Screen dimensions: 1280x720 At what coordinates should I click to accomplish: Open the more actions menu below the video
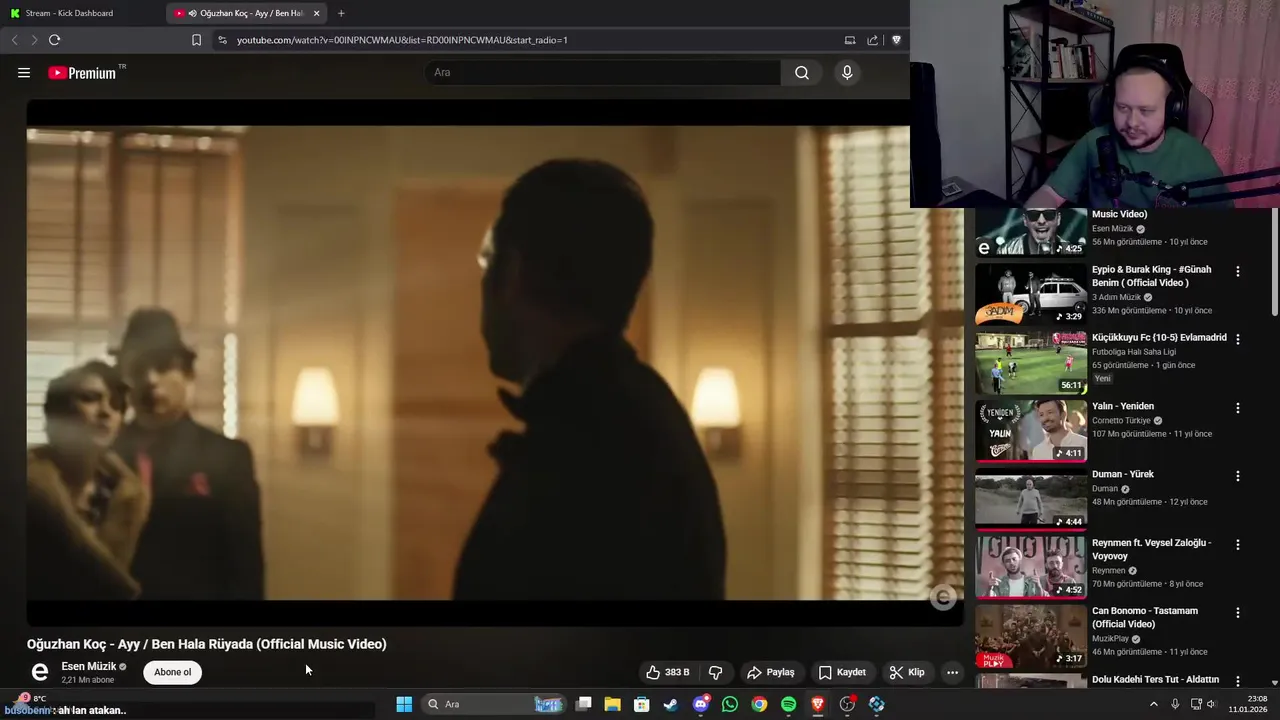(952, 672)
